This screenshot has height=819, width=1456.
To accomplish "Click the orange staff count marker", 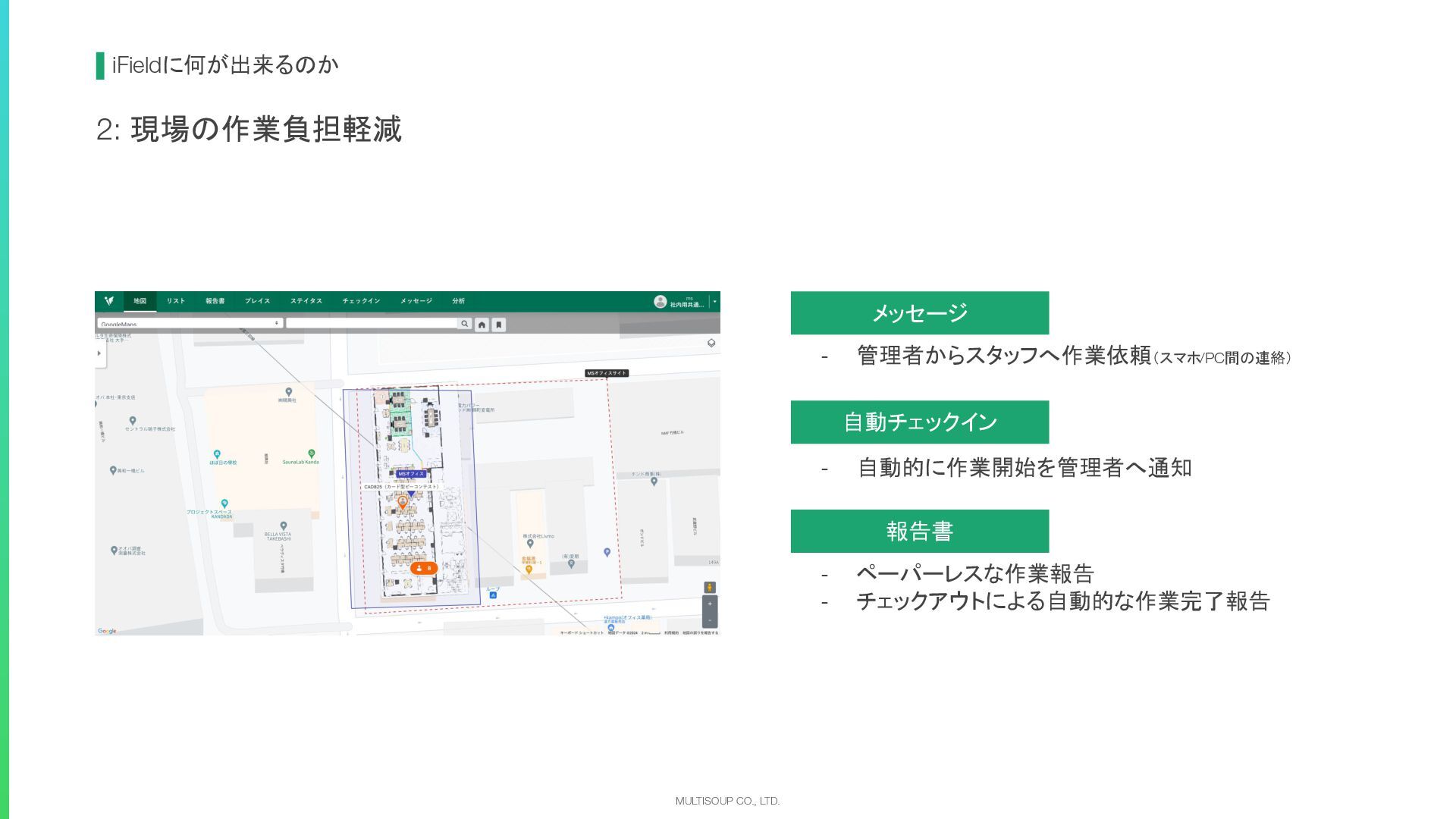I will point(424,568).
